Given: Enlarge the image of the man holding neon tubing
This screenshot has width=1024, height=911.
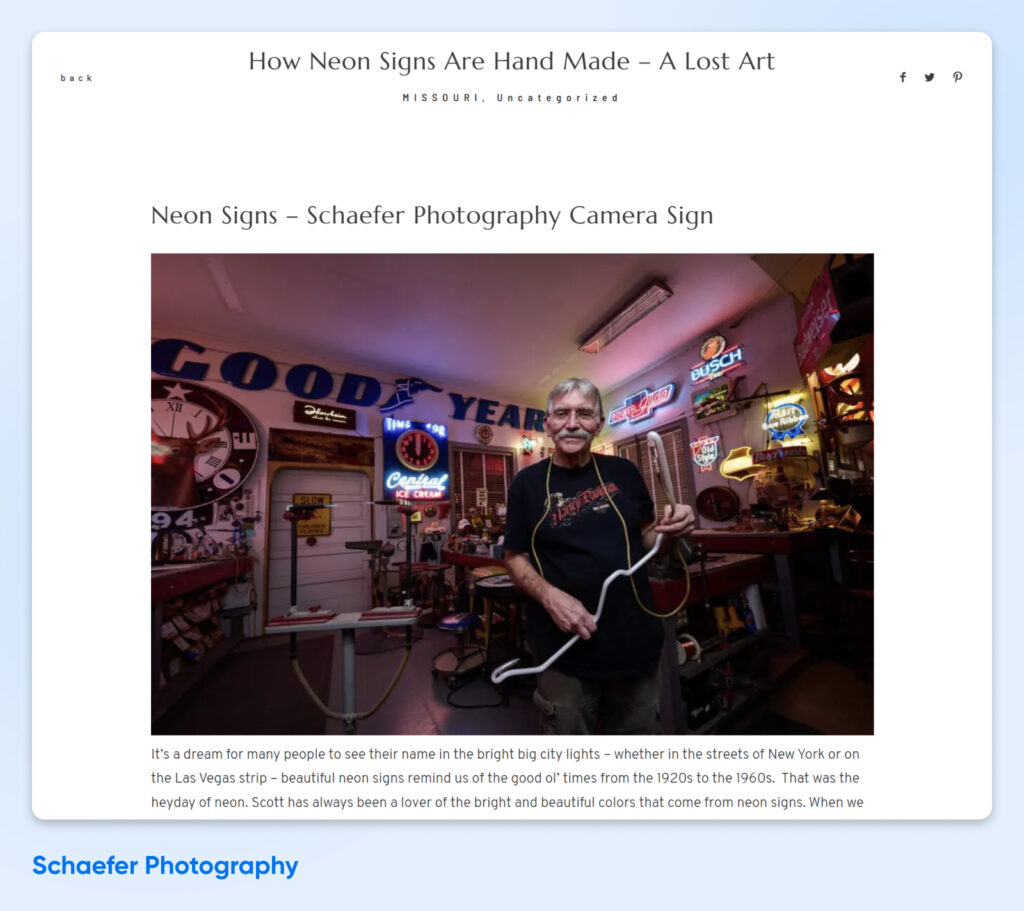Looking at the screenshot, I should click(x=512, y=495).
